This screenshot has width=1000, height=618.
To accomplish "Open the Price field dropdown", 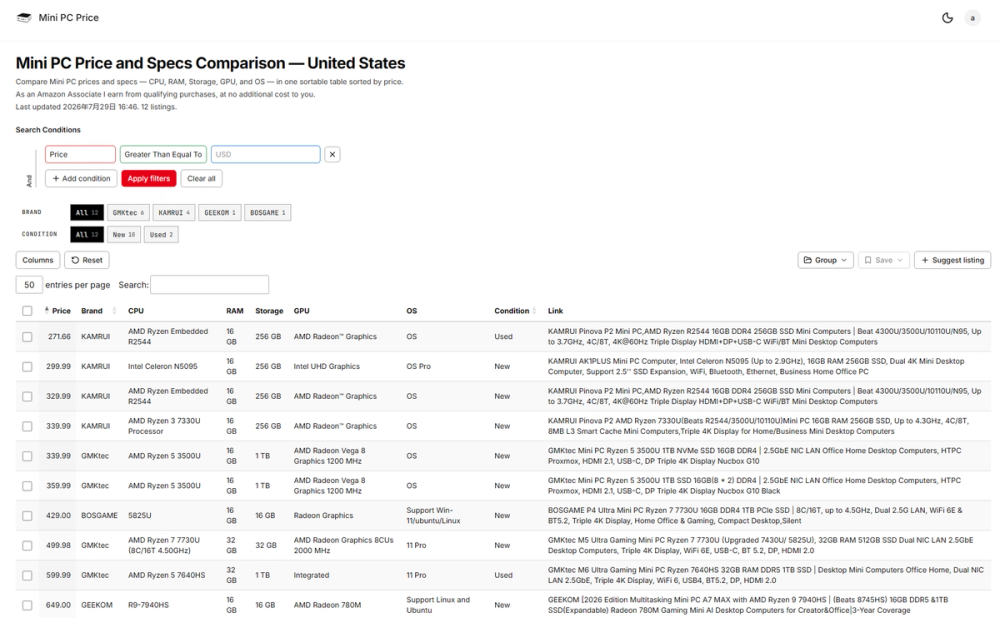I will (80, 154).
